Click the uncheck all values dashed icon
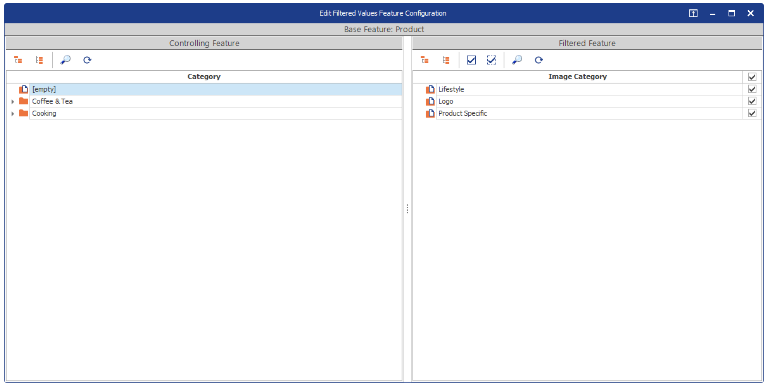The width and height of the screenshot is (768, 385). pyautogui.click(x=491, y=60)
